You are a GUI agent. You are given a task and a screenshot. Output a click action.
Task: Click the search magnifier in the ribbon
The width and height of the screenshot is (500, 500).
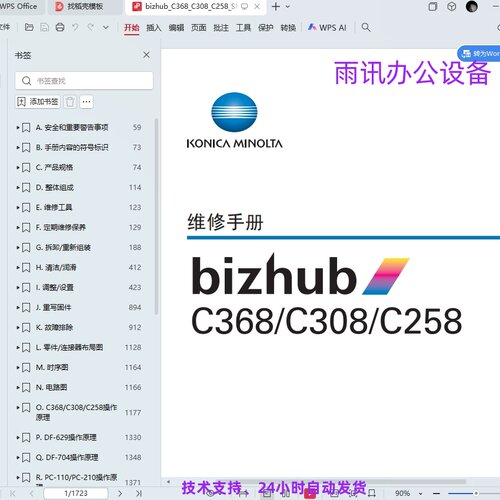pos(366,27)
